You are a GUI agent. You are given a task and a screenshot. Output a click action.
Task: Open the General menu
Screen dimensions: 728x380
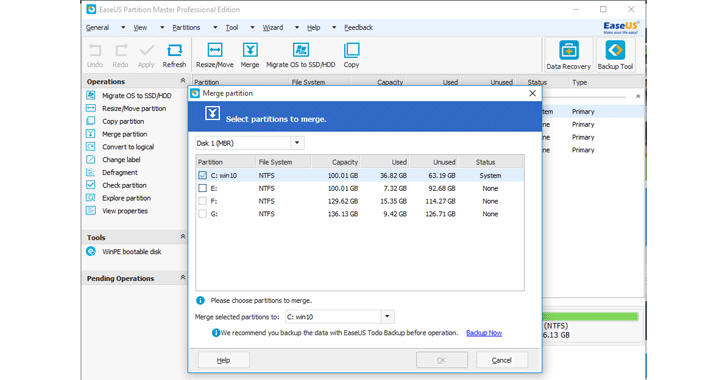tap(98, 27)
